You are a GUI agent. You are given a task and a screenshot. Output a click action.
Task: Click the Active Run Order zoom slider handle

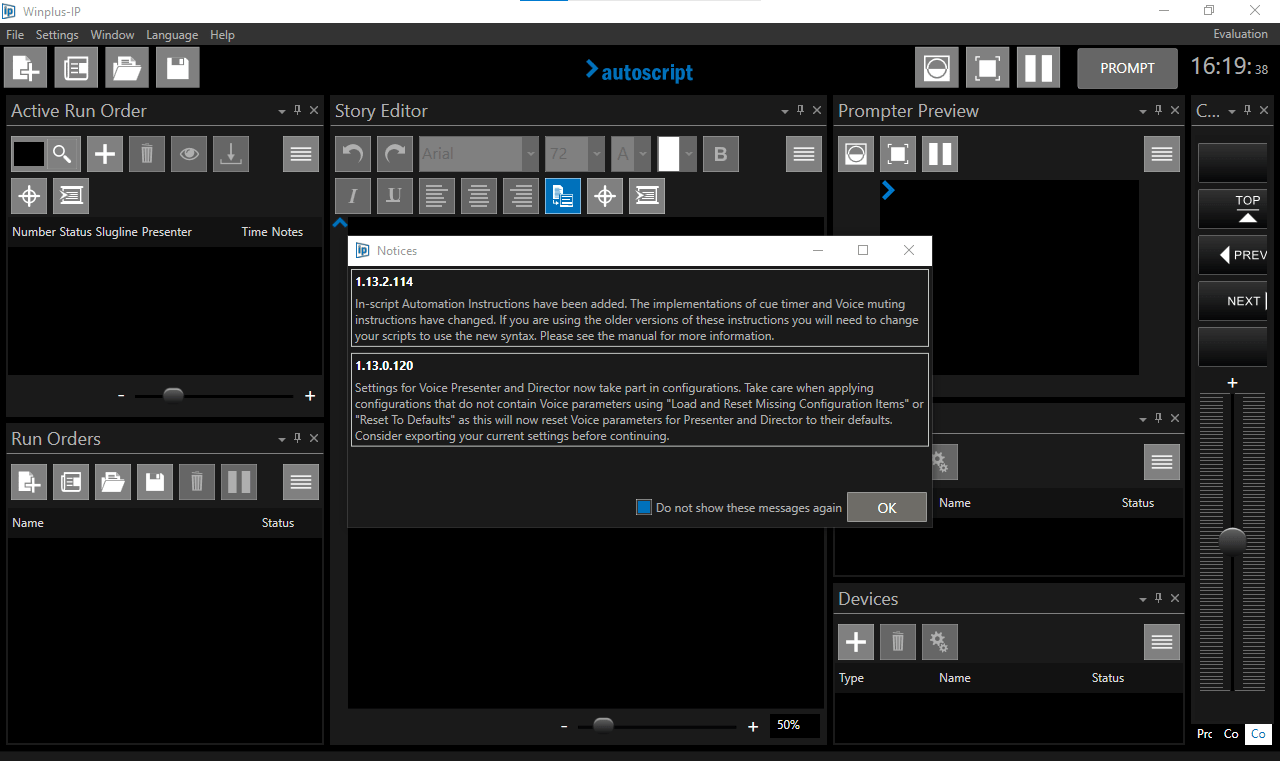[x=173, y=395]
